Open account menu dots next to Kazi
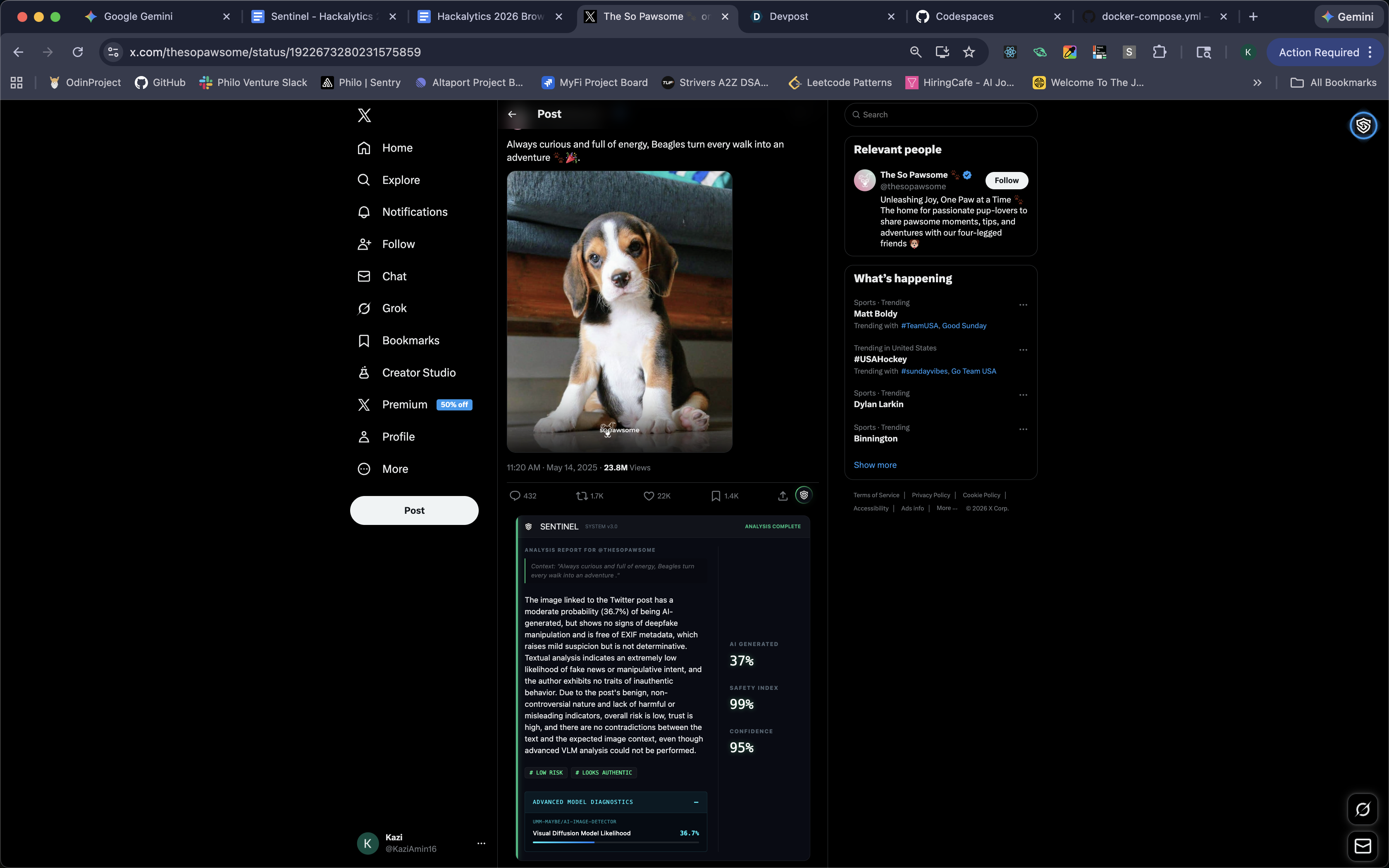1389x868 pixels. pyautogui.click(x=481, y=843)
